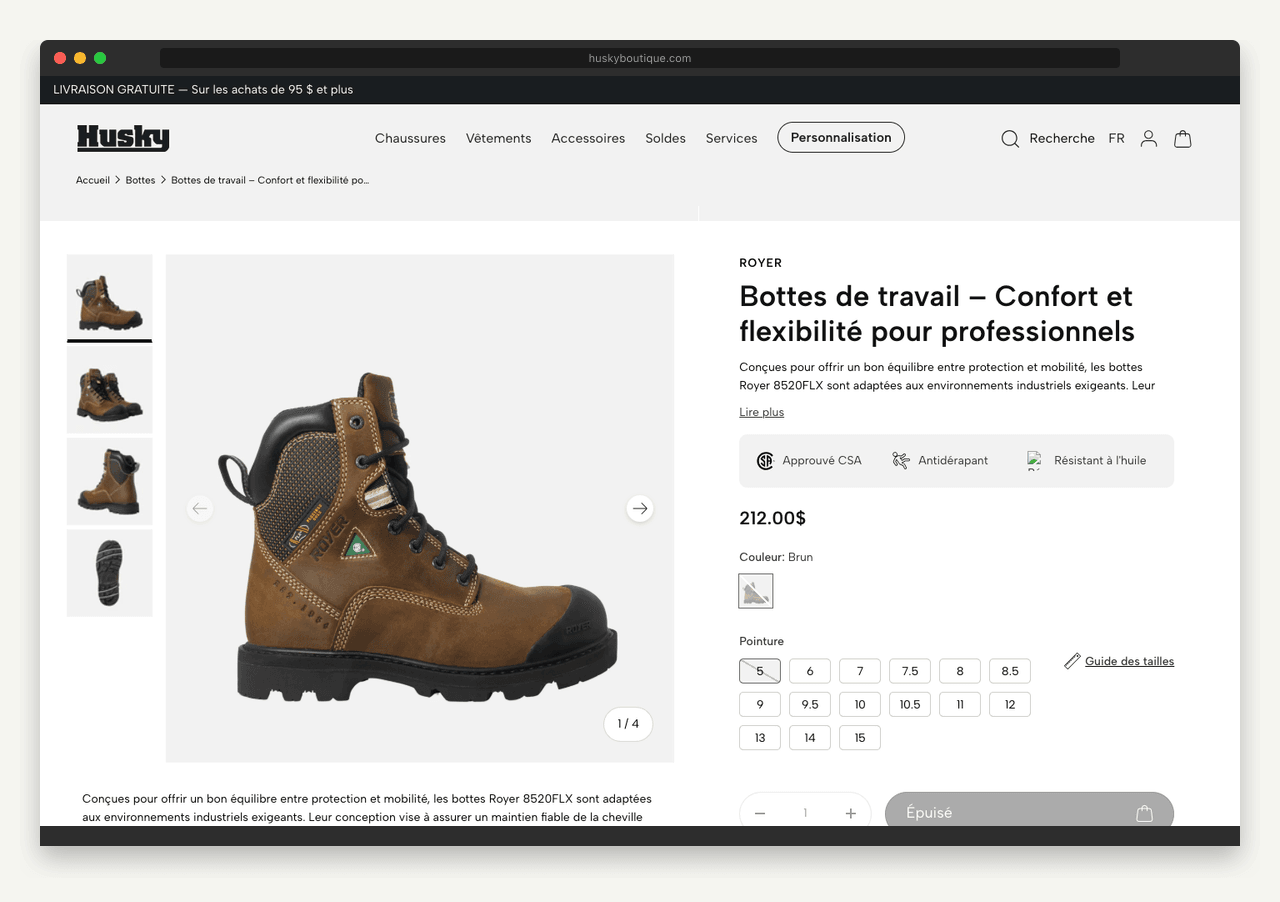Open the Chaussures menu
Image resolution: width=1280 pixels, height=902 pixels.
[410, 138]
